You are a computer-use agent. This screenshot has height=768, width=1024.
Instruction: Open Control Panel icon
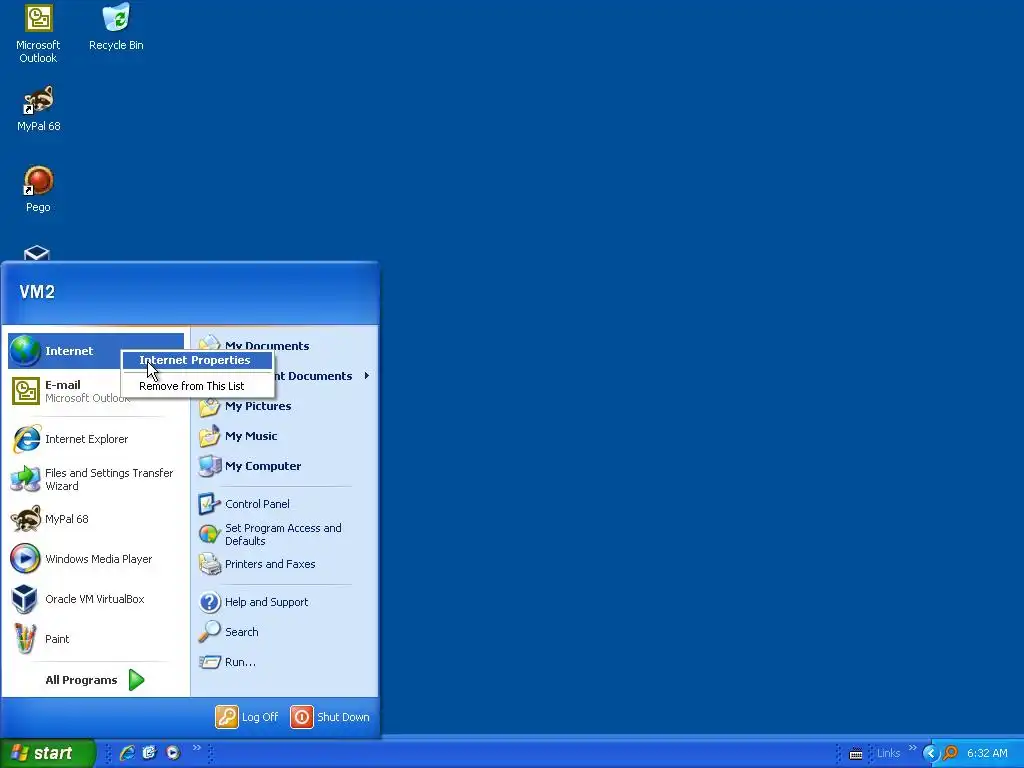(x=210, y=504)
